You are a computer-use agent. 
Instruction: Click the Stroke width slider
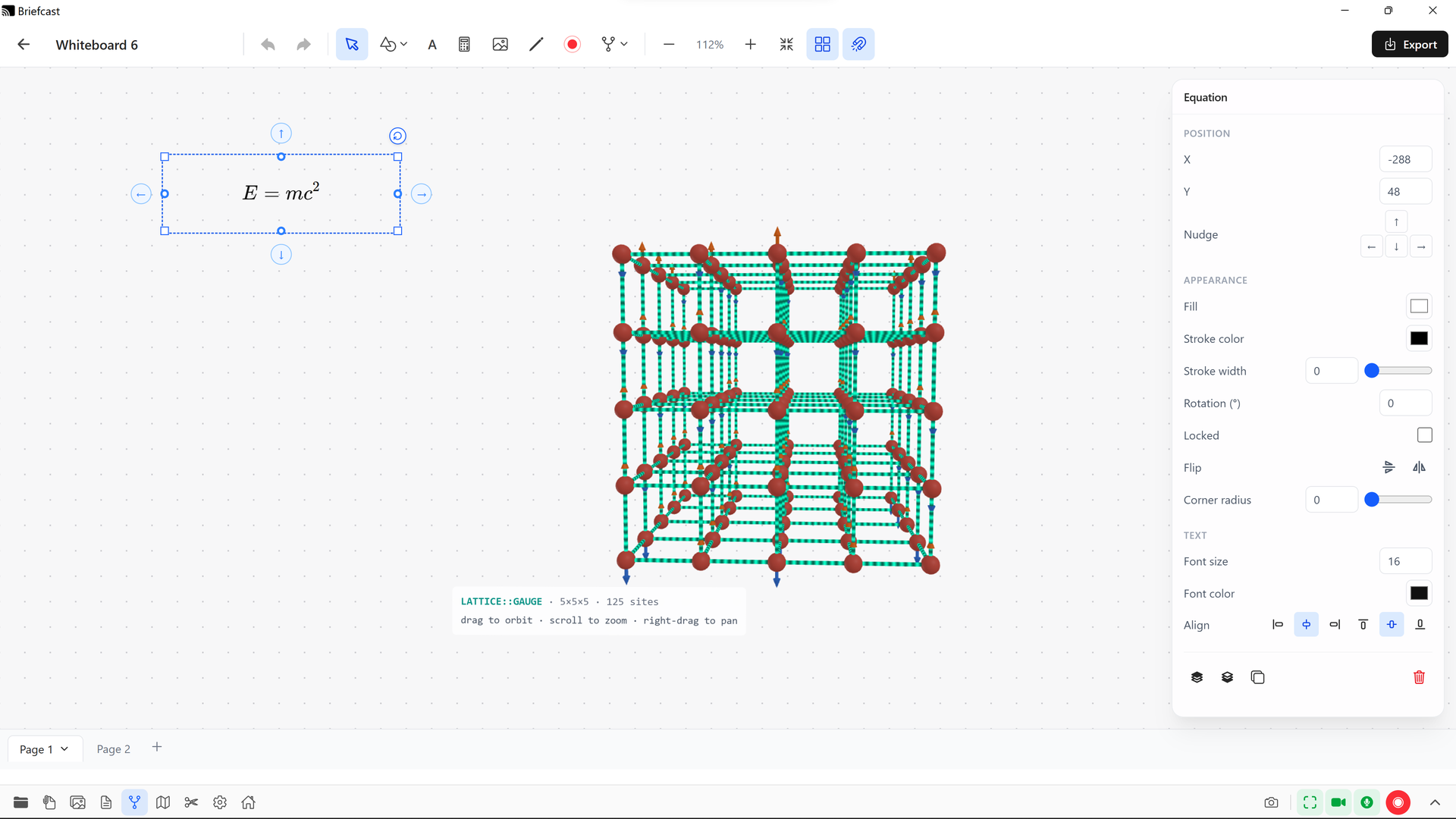1398,371
